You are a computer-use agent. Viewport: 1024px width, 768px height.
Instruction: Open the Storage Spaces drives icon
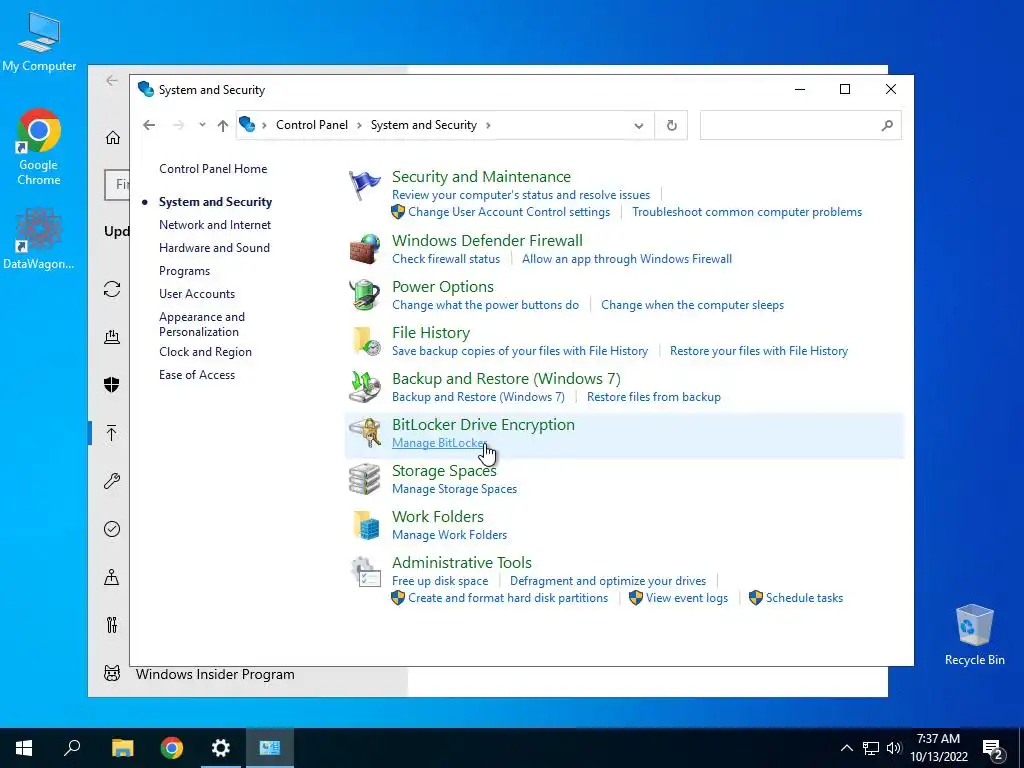tap(364, 479)
